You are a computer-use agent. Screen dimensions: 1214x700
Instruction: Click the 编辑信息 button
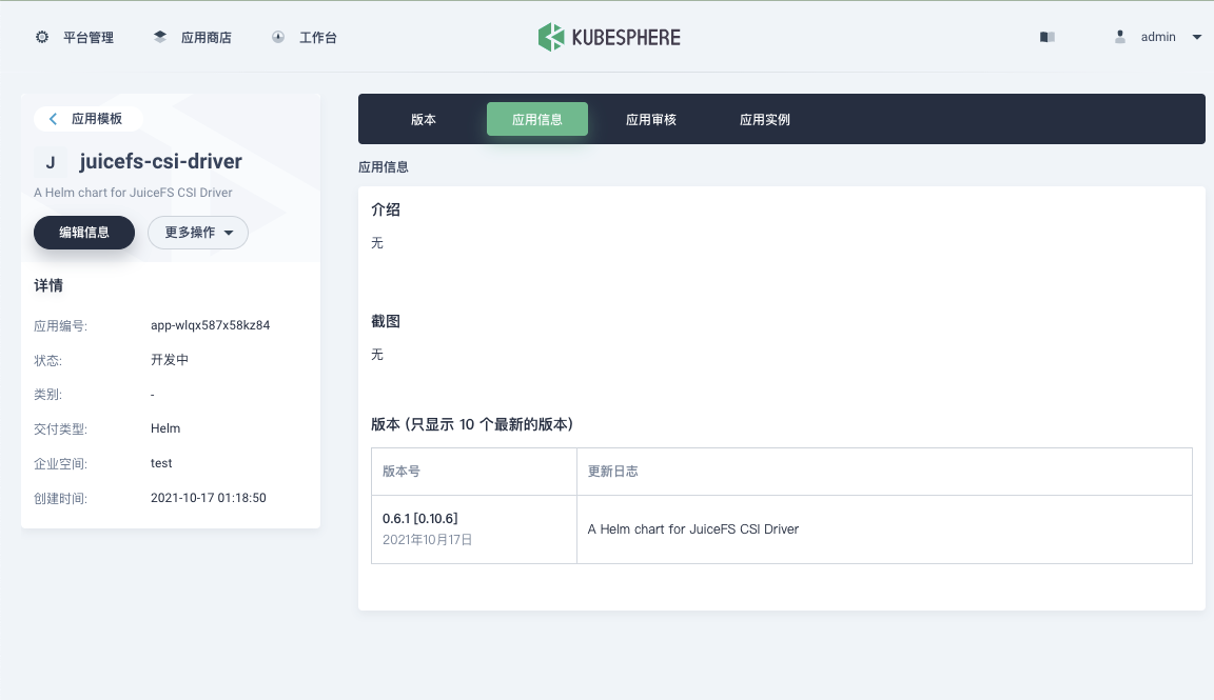84,232
